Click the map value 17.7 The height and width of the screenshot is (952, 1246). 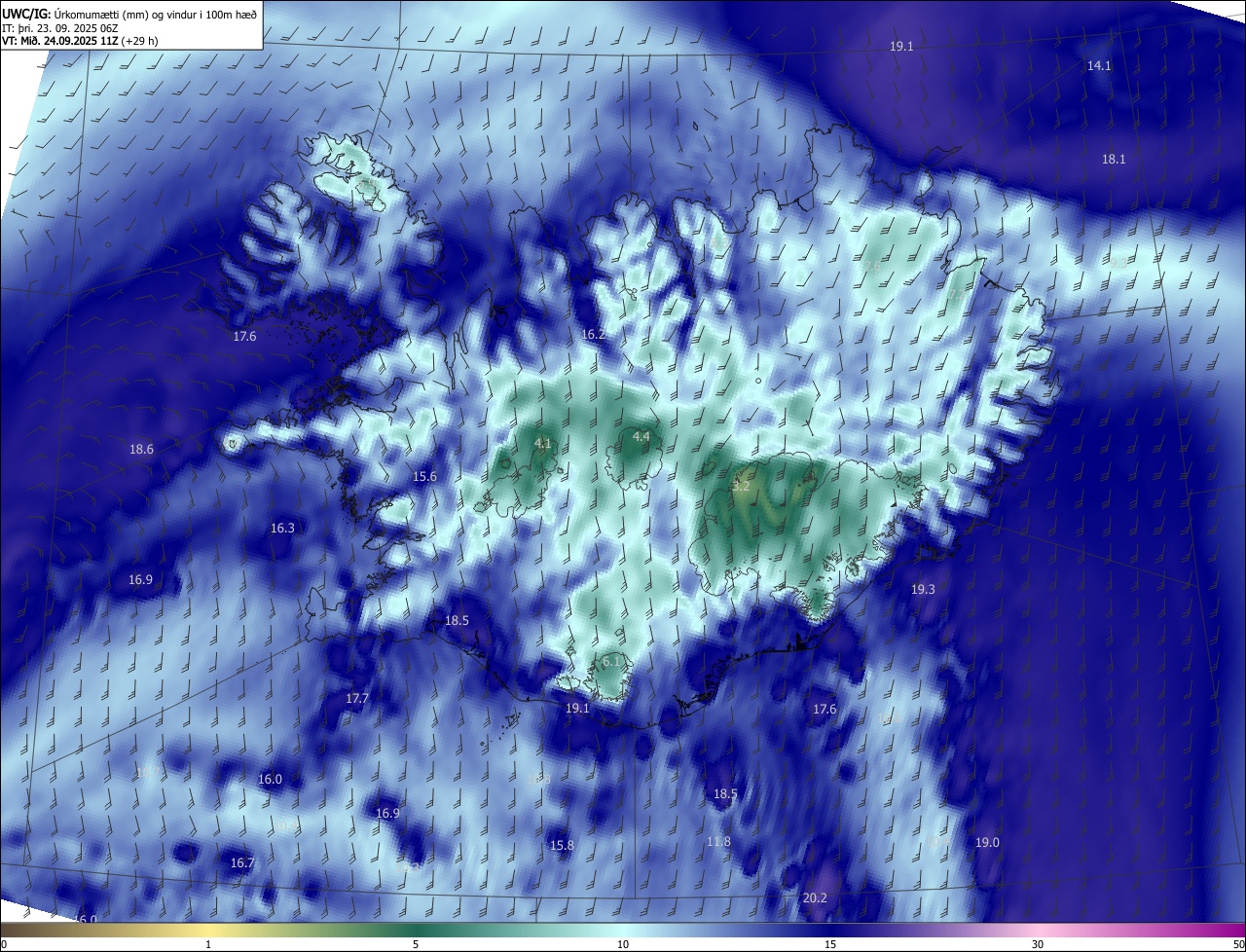point(357,698)
